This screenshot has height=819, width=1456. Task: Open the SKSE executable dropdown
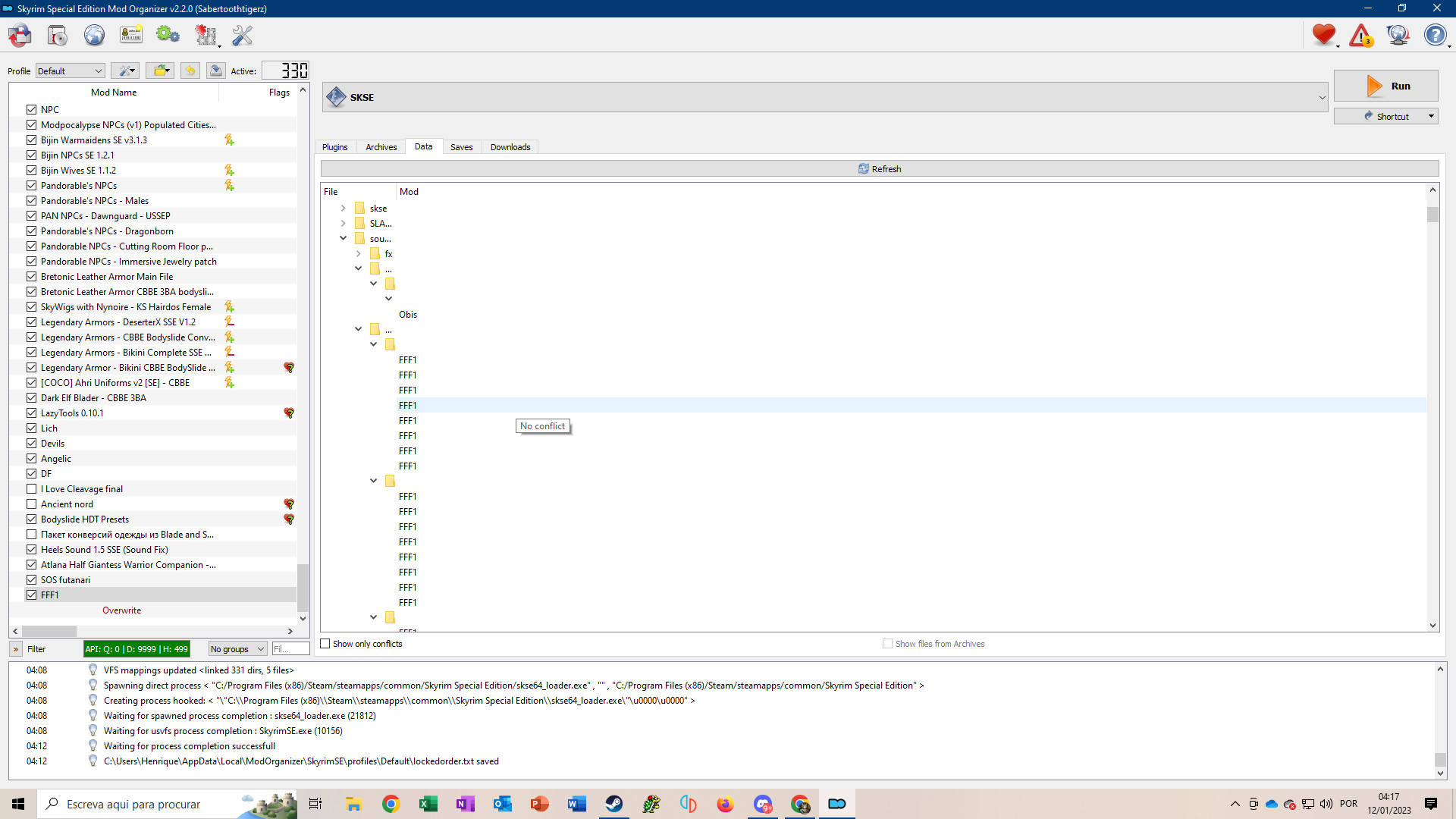[x=825, y=97]
